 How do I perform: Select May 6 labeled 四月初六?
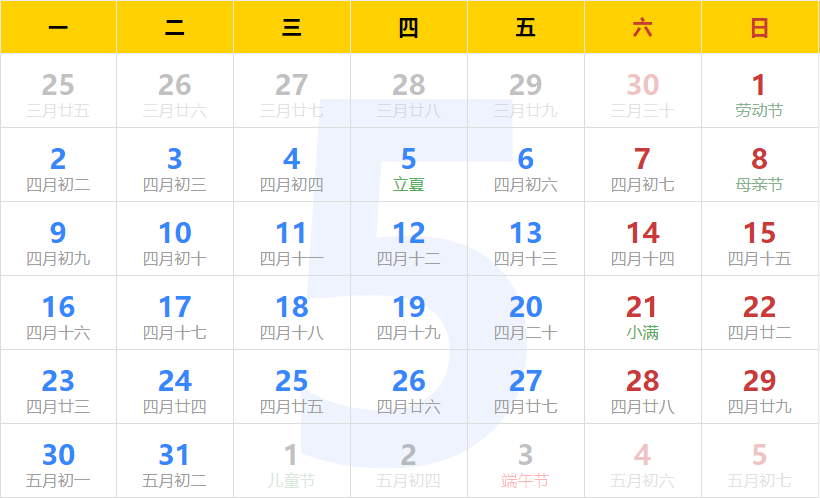(526, 165)
